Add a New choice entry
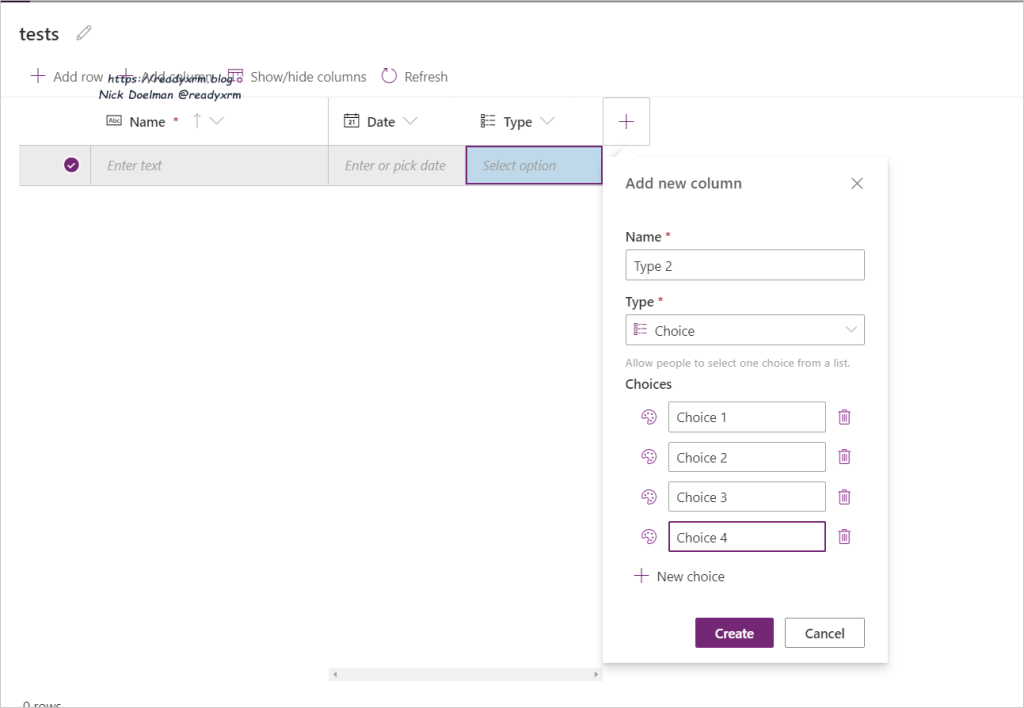The height and width of the screenshot is (708, 1024). (680, 577)
